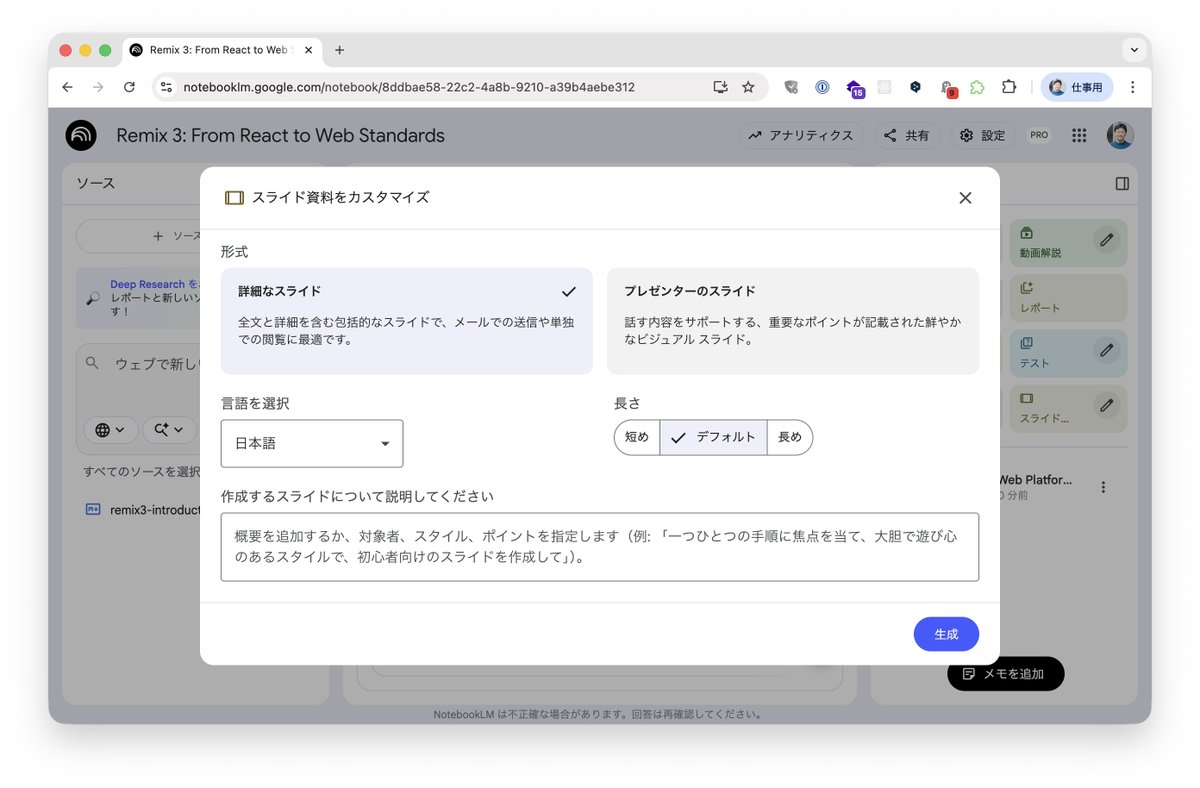Open the 言語を選択 language dropdown
1200x788 pixels.
pos(311,443)
